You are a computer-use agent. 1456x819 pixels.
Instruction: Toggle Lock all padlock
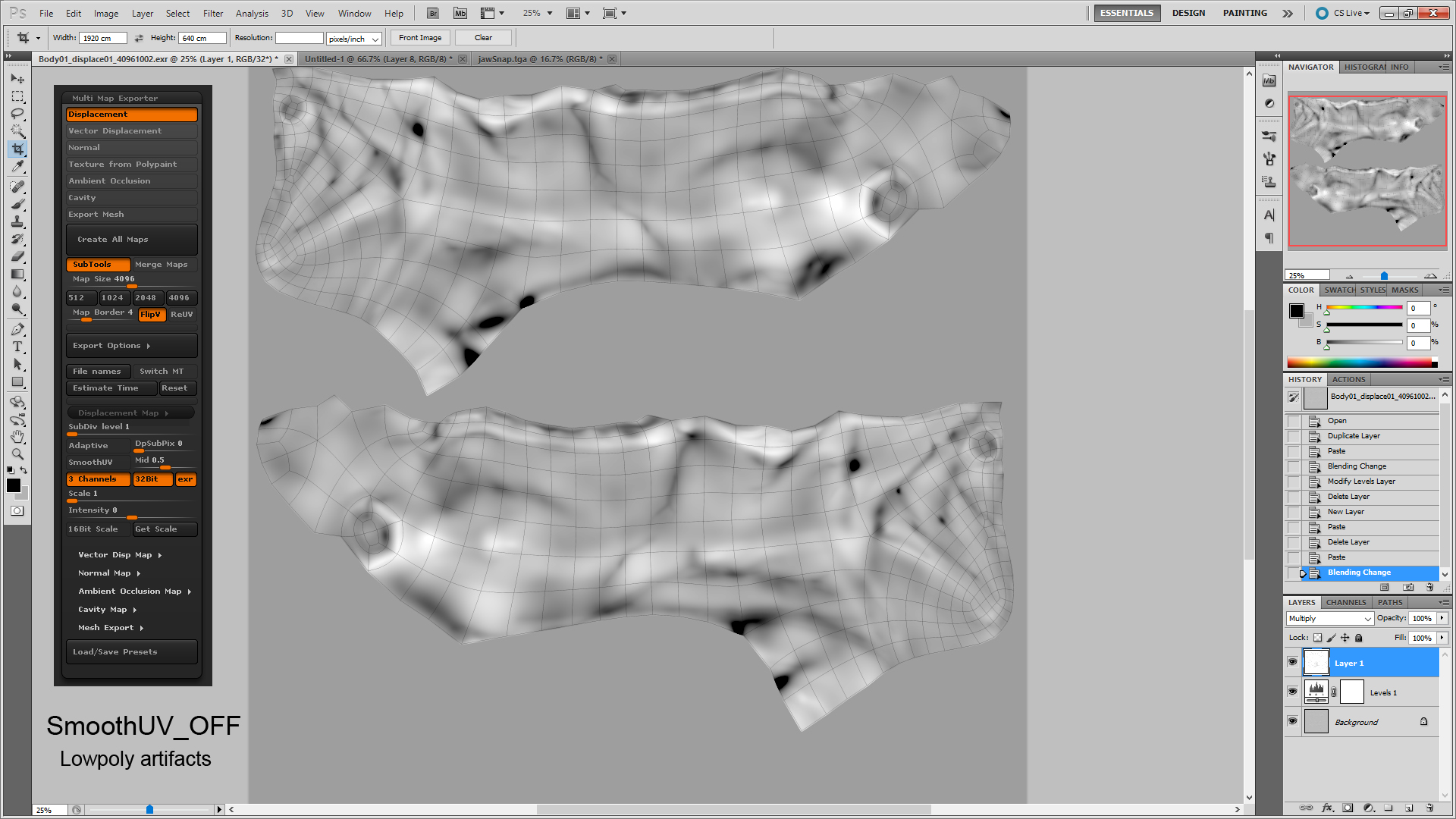click(1359, 638)
